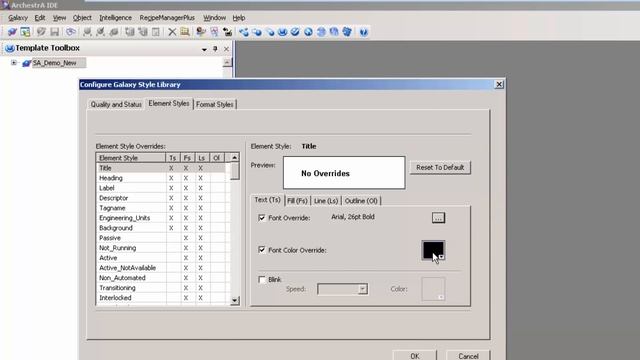Viewport: 640px width, 360px height.
Task: Click the style list scroll up arrow
Action: (x=234, y=158)
